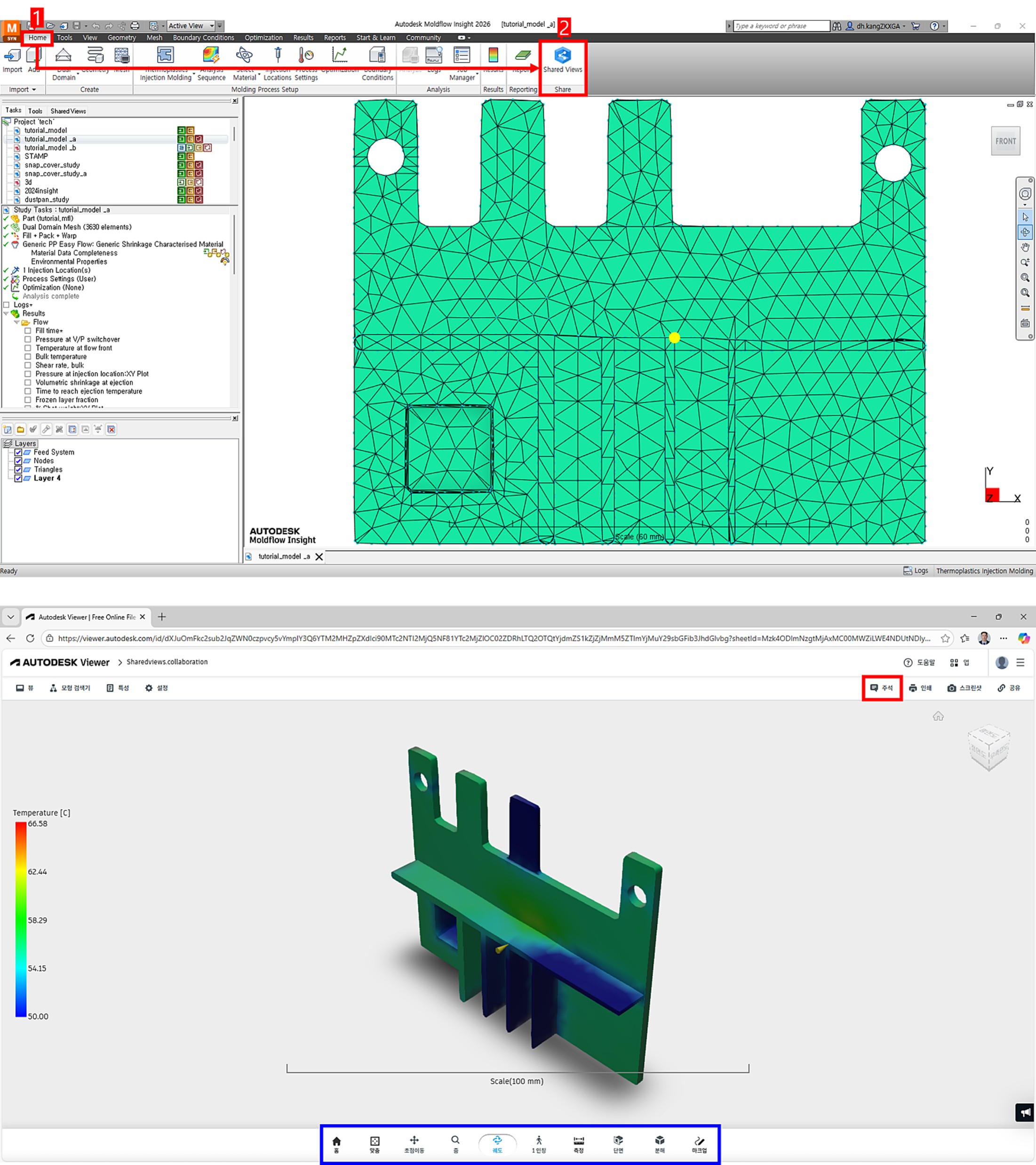Open the Mesh ribbon tab
Screen dimensions: 1036x1165
(x=154, y=38)
